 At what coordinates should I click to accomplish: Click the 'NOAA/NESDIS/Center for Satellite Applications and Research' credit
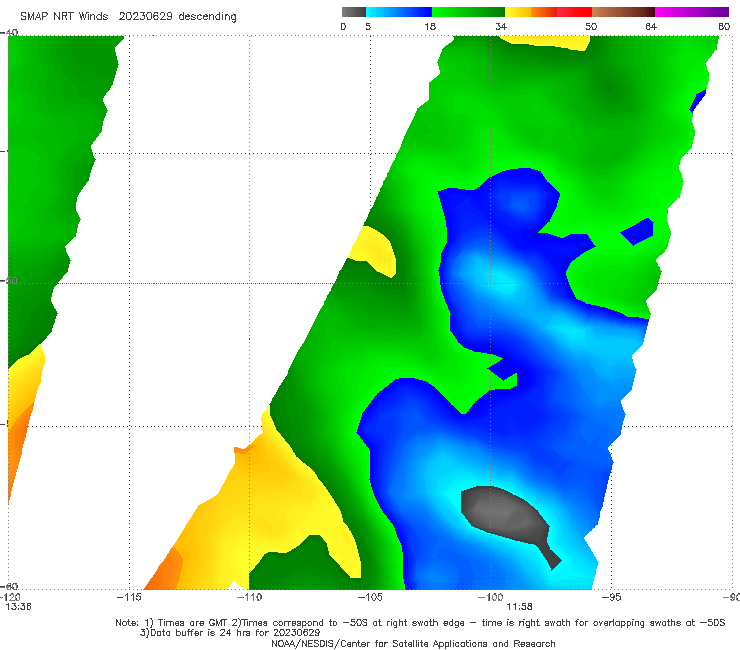click(x=413, y=644)
